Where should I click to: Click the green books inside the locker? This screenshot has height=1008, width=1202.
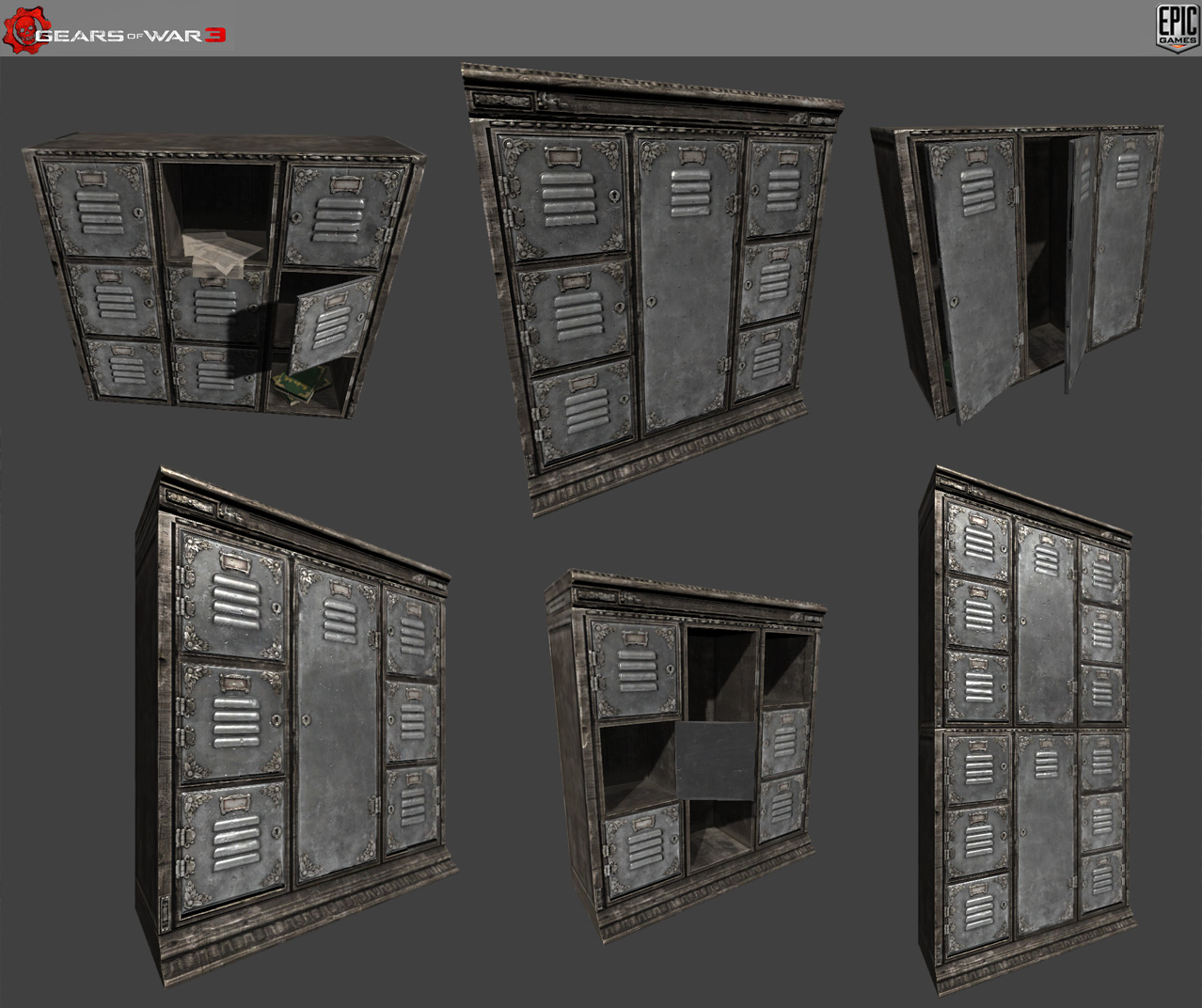(x=301, y=383)
